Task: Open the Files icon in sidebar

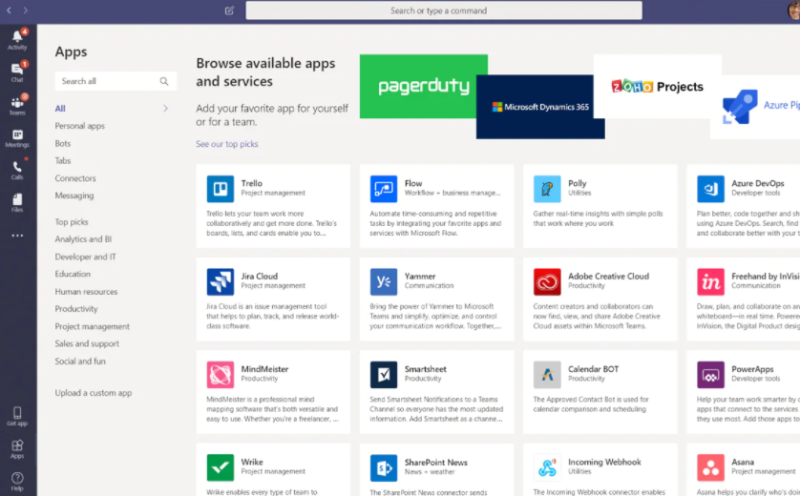Action: [x=17, y=199]
